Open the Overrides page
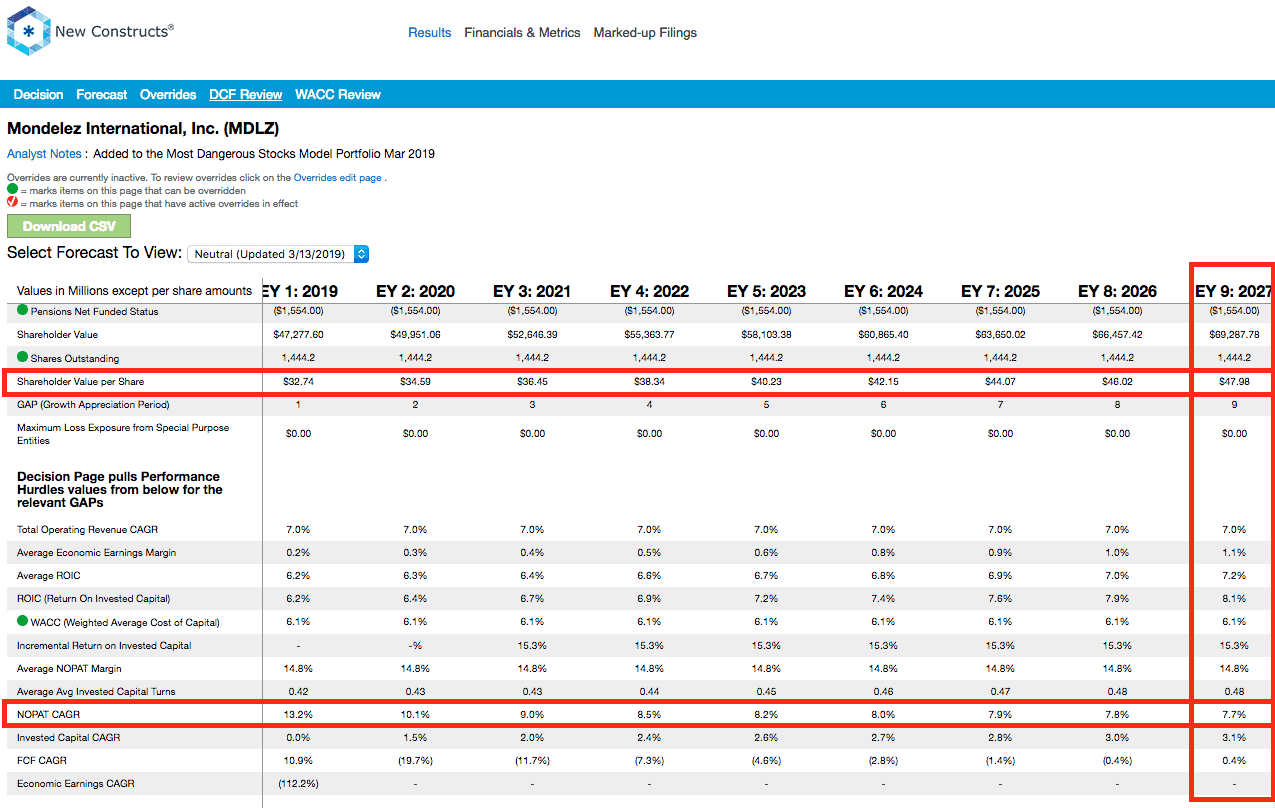Image resolution: width=1275 pixels, height=808 pixels. 168,94
